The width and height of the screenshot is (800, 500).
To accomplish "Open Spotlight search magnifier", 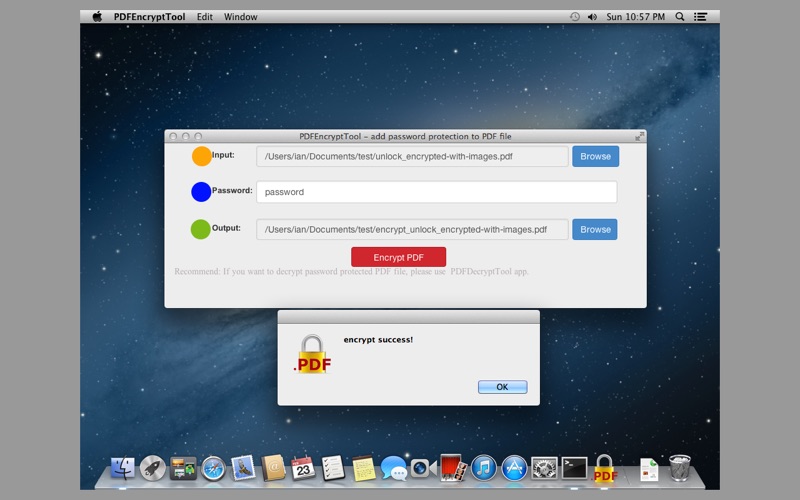I will coord(680,16).
